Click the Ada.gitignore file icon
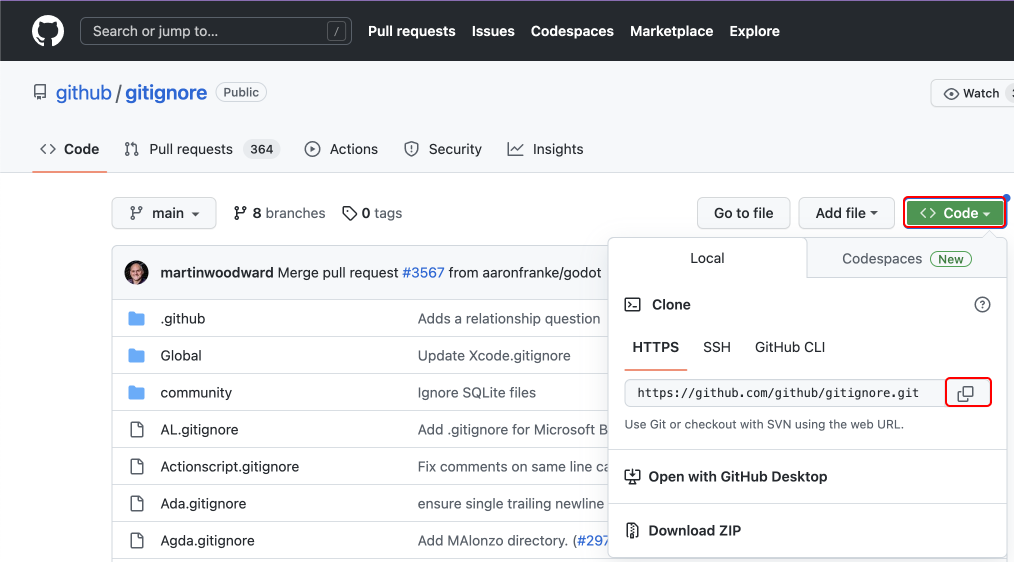 click(136, 503)
